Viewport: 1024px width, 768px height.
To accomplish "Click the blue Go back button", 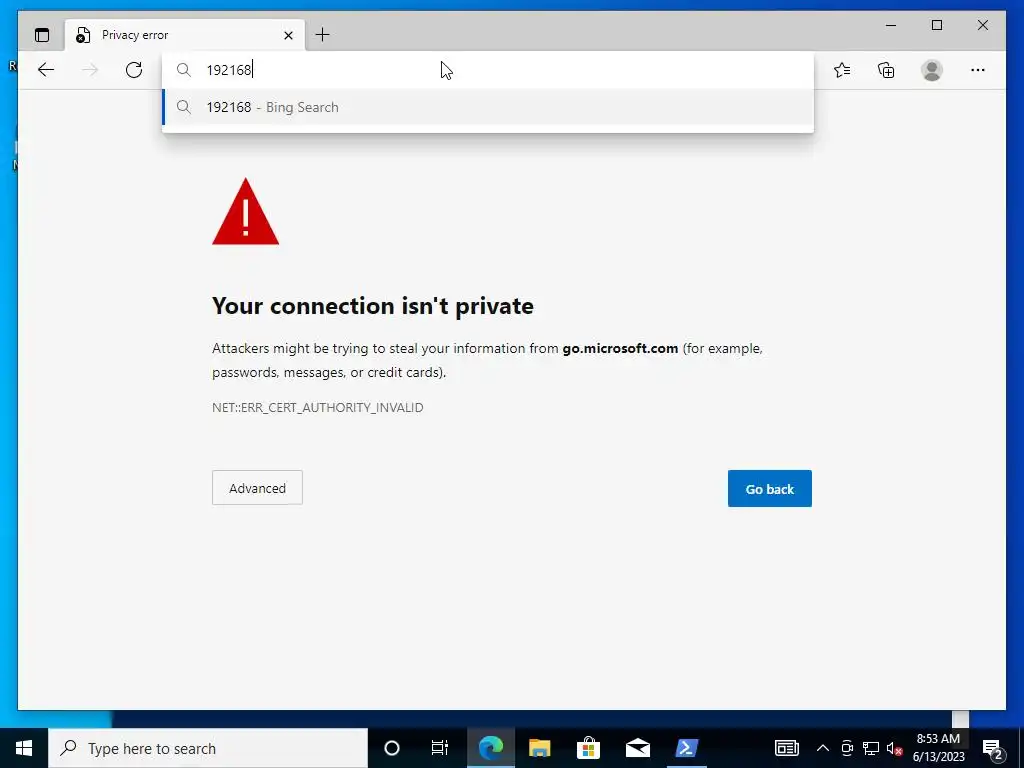I will [770, 488].
